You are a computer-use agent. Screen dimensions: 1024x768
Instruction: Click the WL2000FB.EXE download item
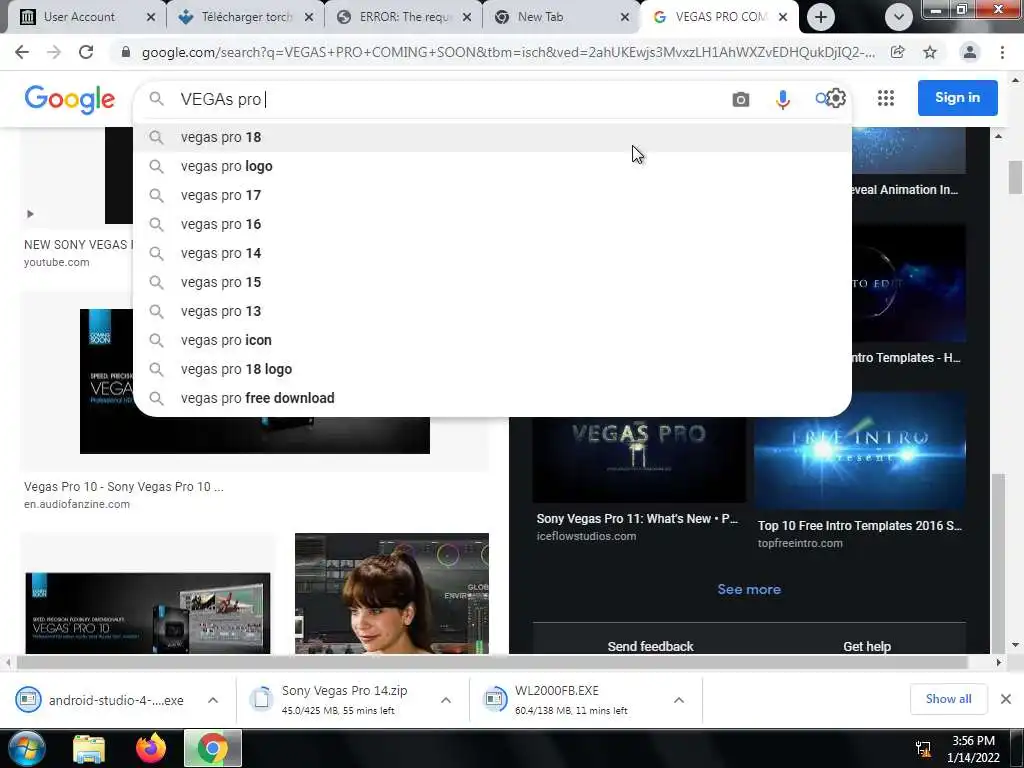tap(569, 700)
